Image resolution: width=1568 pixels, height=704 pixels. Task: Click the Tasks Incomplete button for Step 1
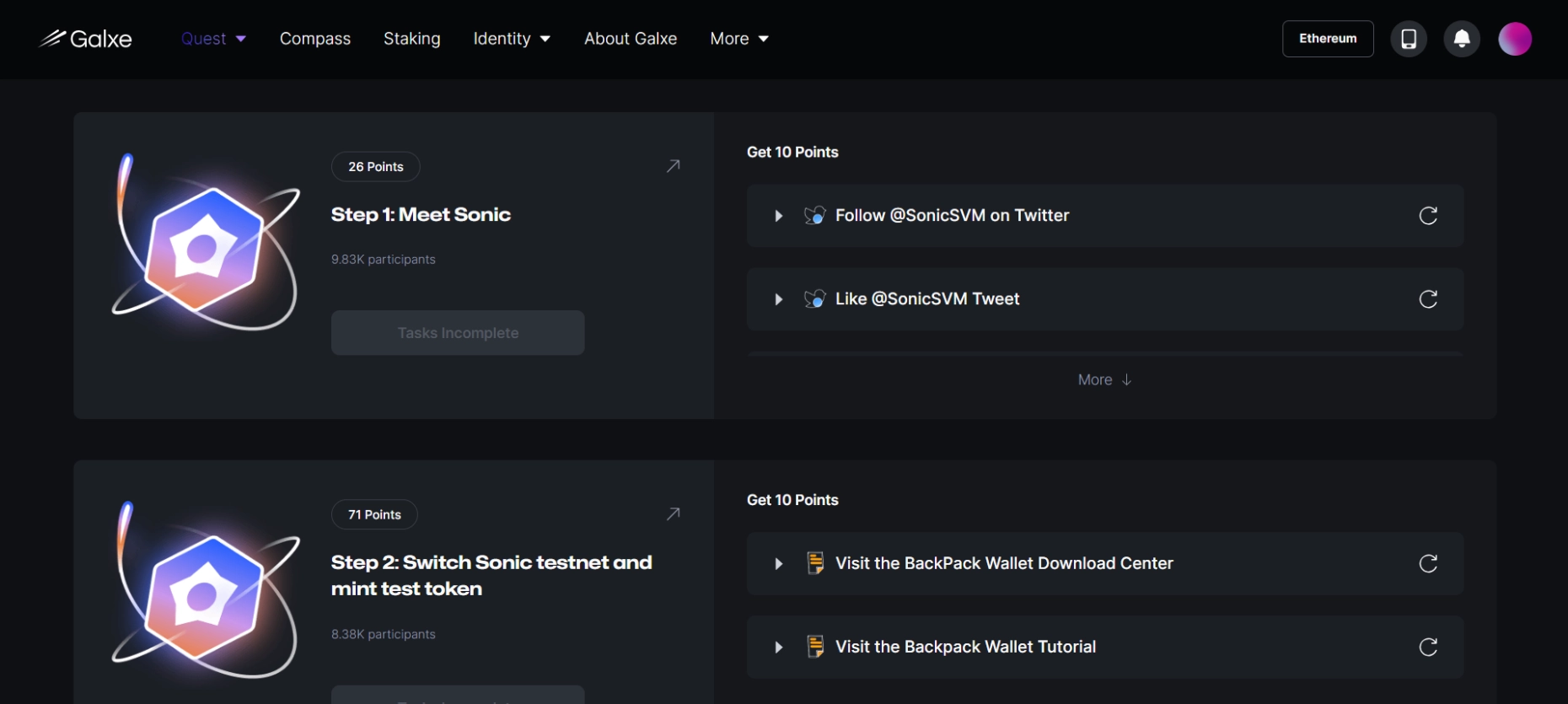[458, 333]
